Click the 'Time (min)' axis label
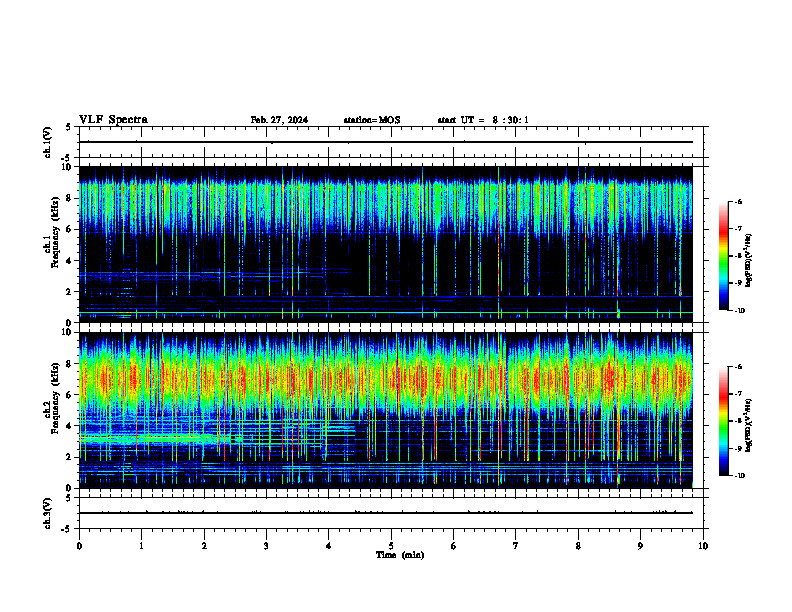This screenshot has height=612, width=792. tap(400, 555)
